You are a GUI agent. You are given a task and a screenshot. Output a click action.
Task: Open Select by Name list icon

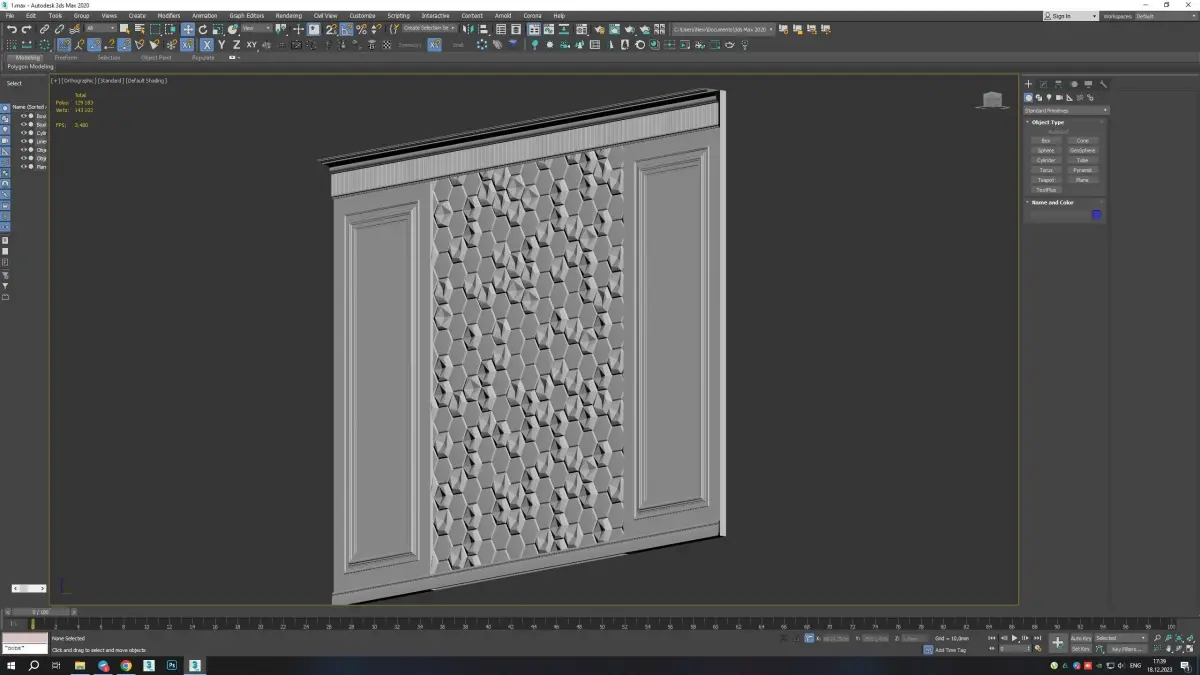coord(140,29)
